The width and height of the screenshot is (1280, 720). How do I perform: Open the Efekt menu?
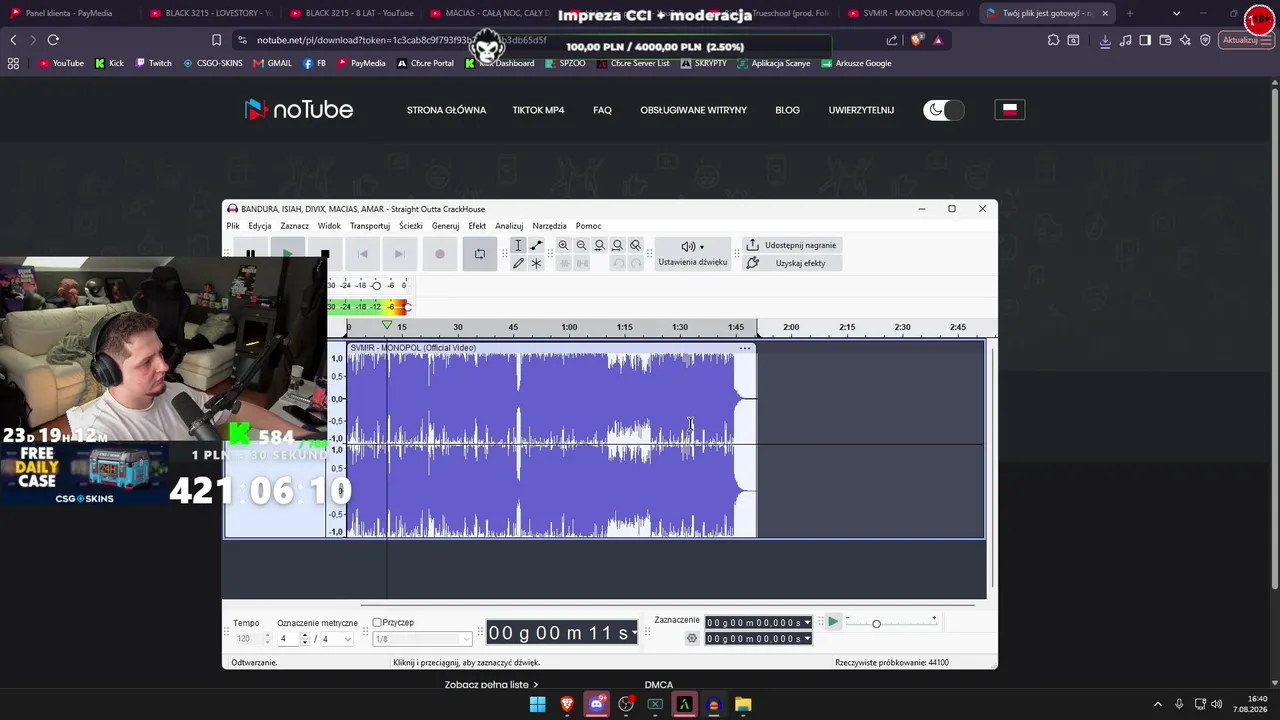477,226
